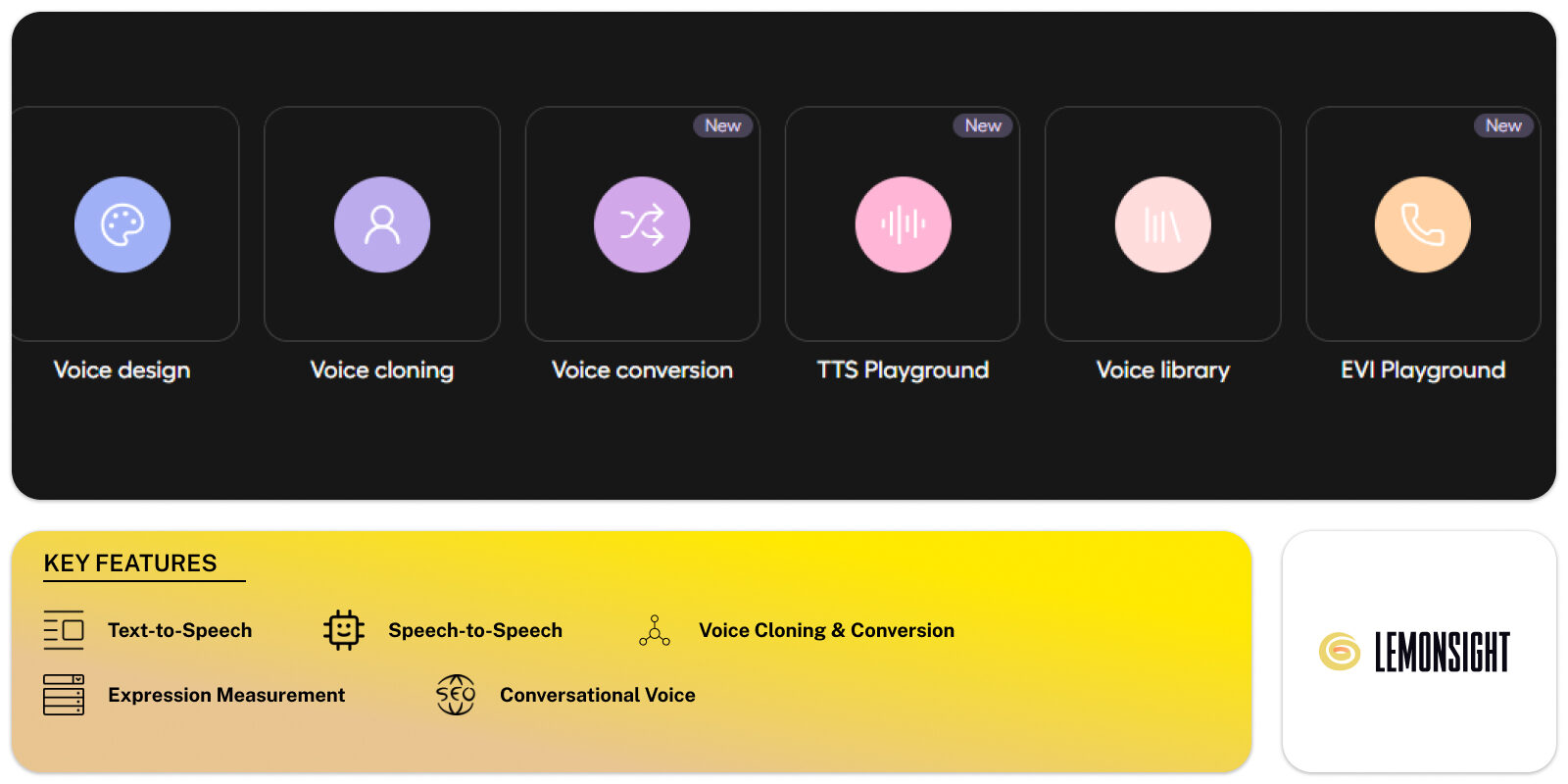This screenshot has width=1568, height=784.
Task: Click the Speech-to-Speech chip icon
Action: tap(344, 630)
